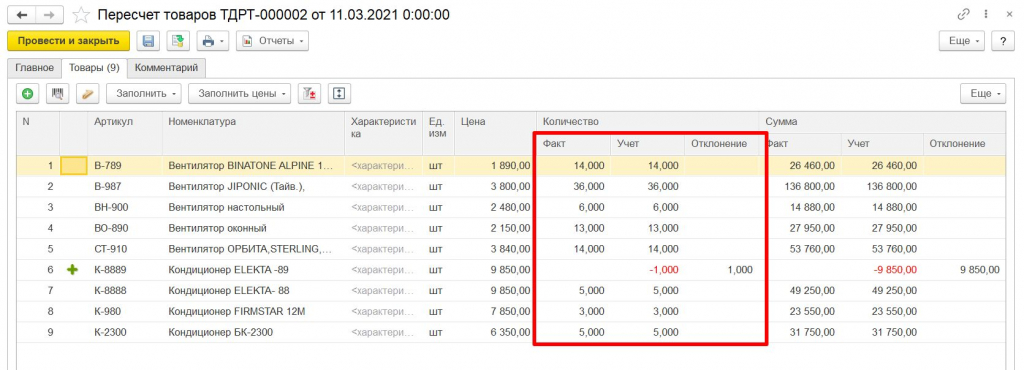This screenshot has width=1024, height=370.
Task: Click price cell 6 350,00
Action: pyautogui.click(x=495, y=332)
